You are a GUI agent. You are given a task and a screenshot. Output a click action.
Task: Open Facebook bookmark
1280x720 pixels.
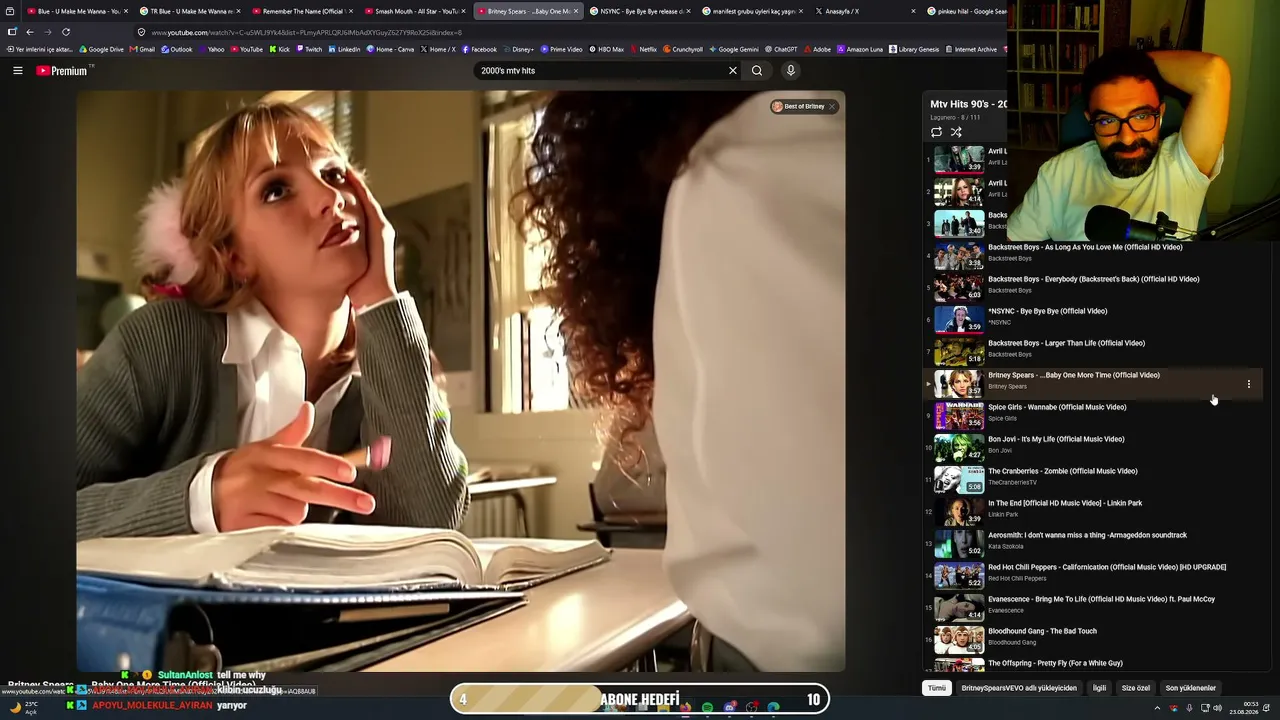coord(479,49)
